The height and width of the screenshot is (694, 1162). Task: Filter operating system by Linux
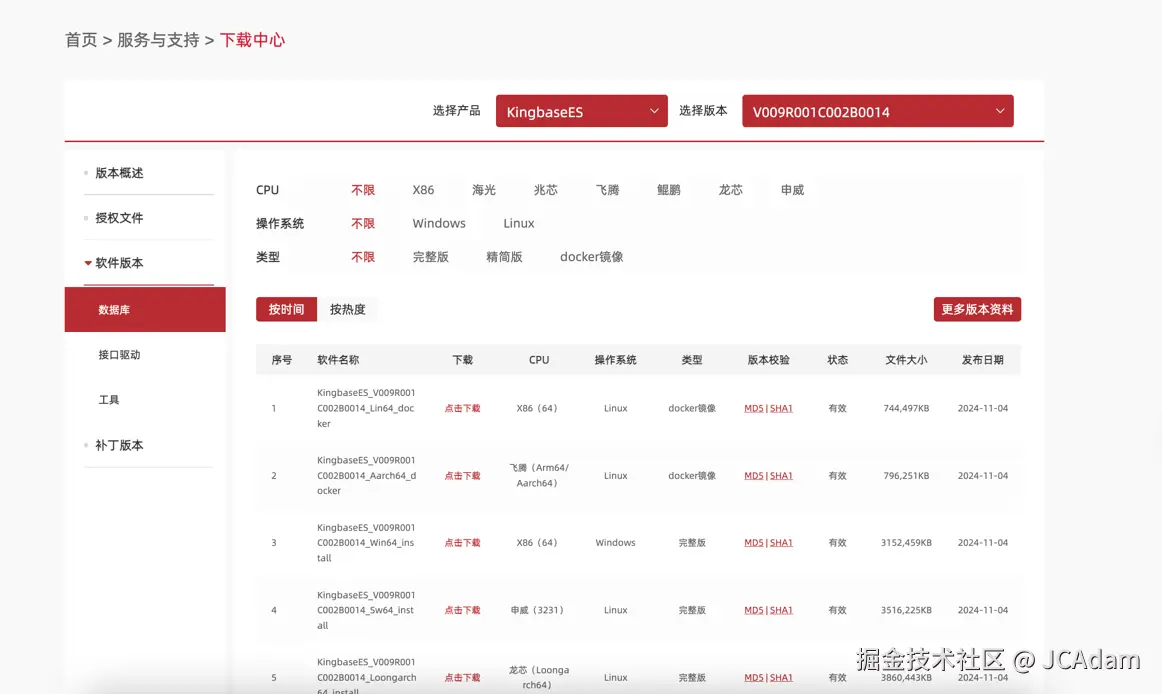point(519,224)
